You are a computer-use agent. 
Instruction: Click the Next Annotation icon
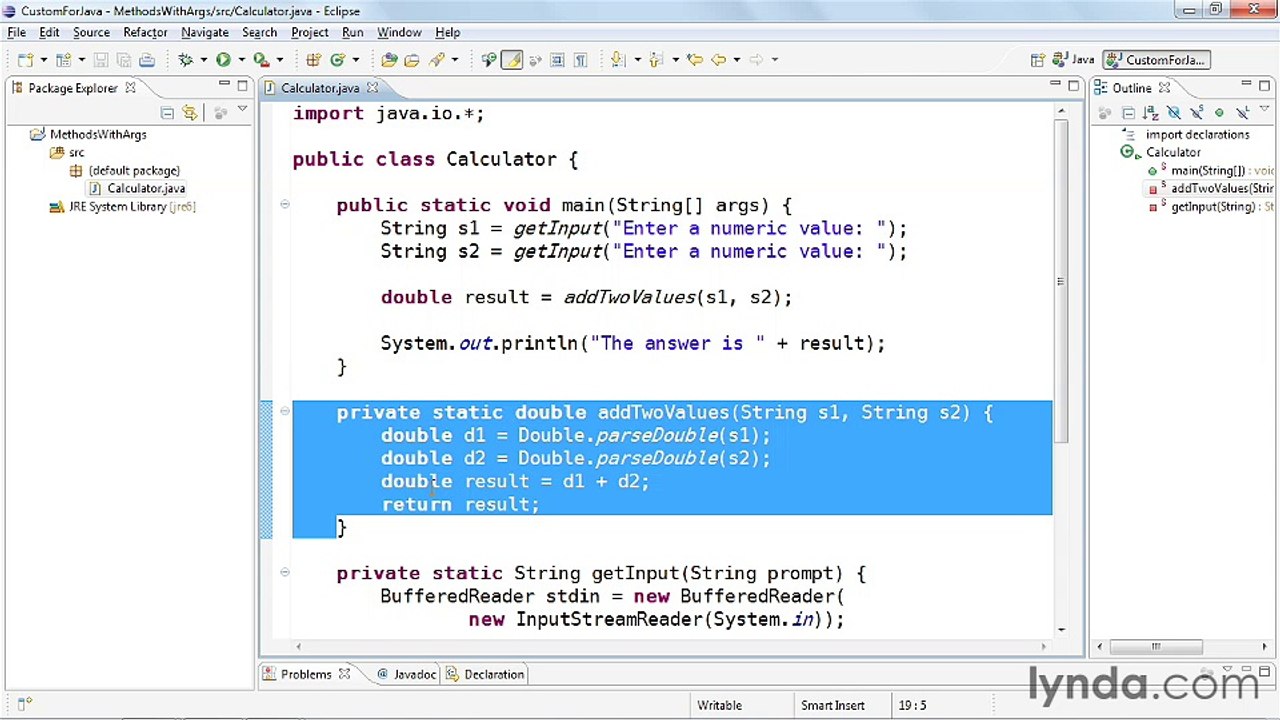(618, 60)
